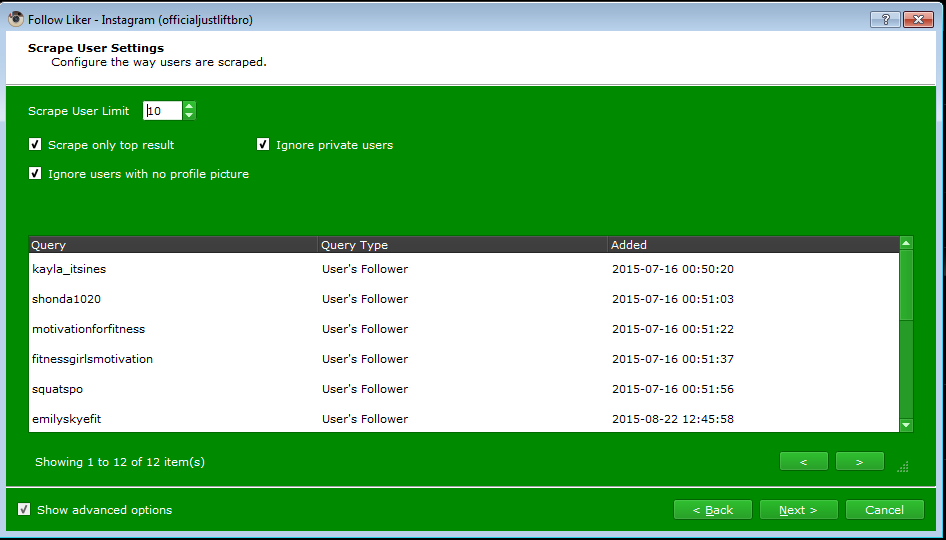Close the Follow Liker dialog window
The height and width of the screenshot is (540, 946).
tap(918, 19)
